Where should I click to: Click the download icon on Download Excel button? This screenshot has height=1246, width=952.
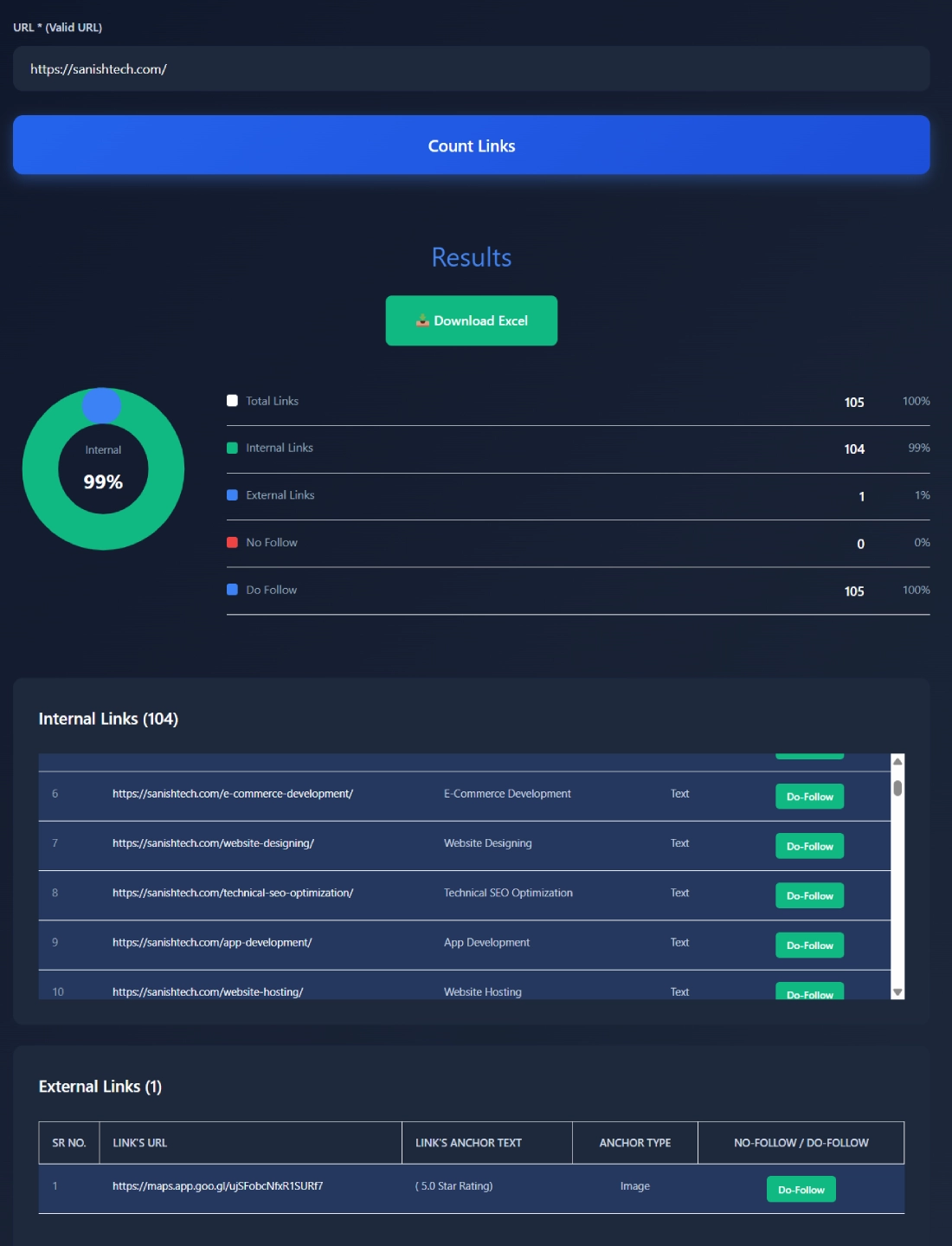(422, 320)
